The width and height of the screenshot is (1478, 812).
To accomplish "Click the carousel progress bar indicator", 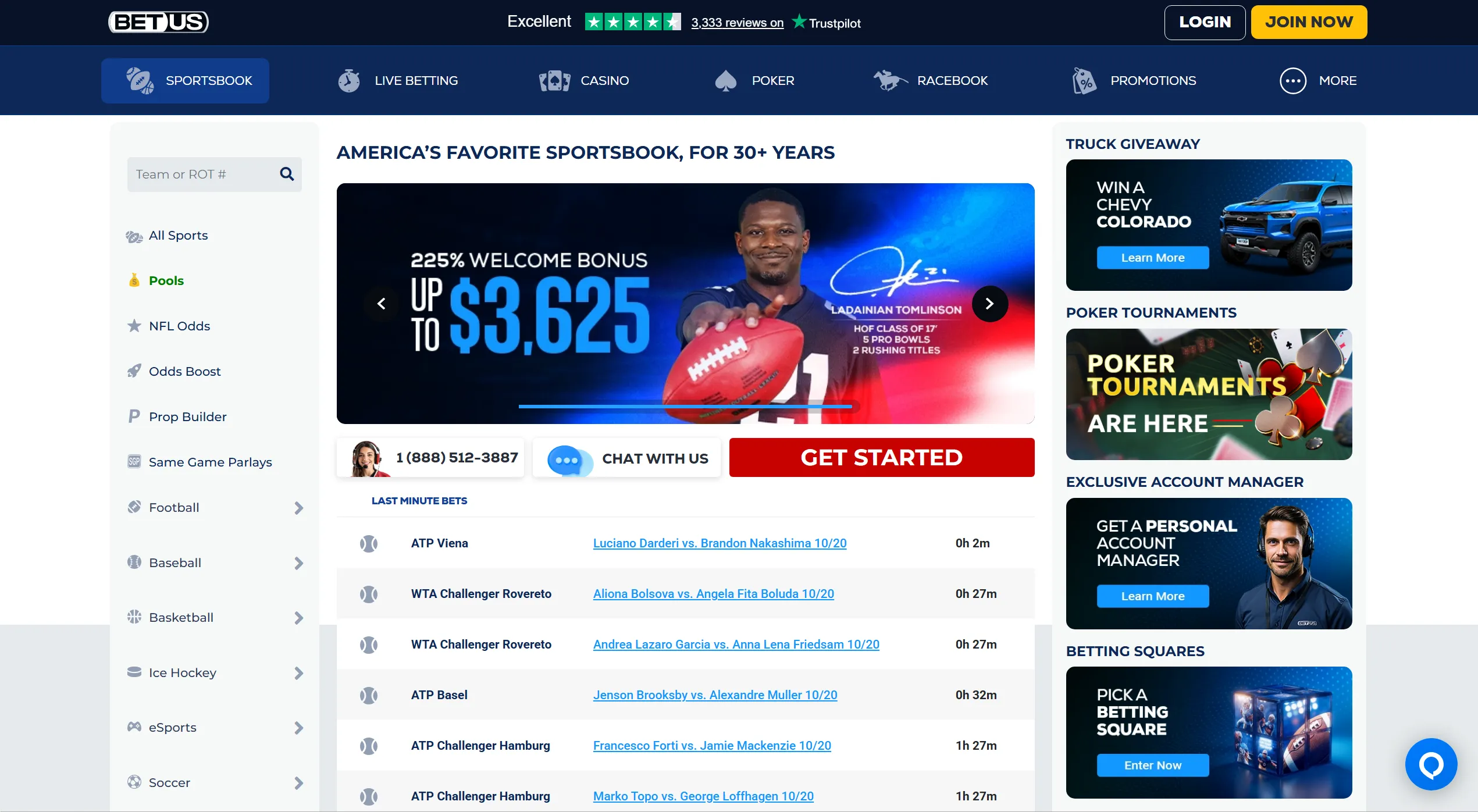I will pos(685,407).
